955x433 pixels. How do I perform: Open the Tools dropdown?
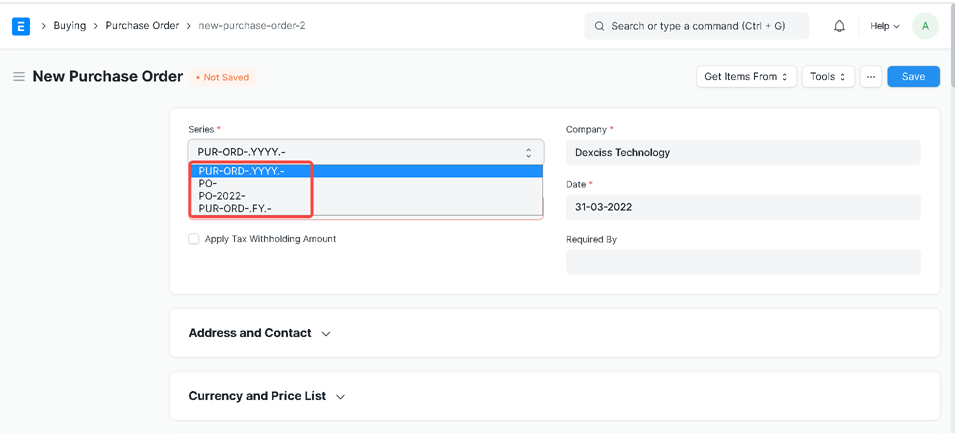(x=828, y=77)
